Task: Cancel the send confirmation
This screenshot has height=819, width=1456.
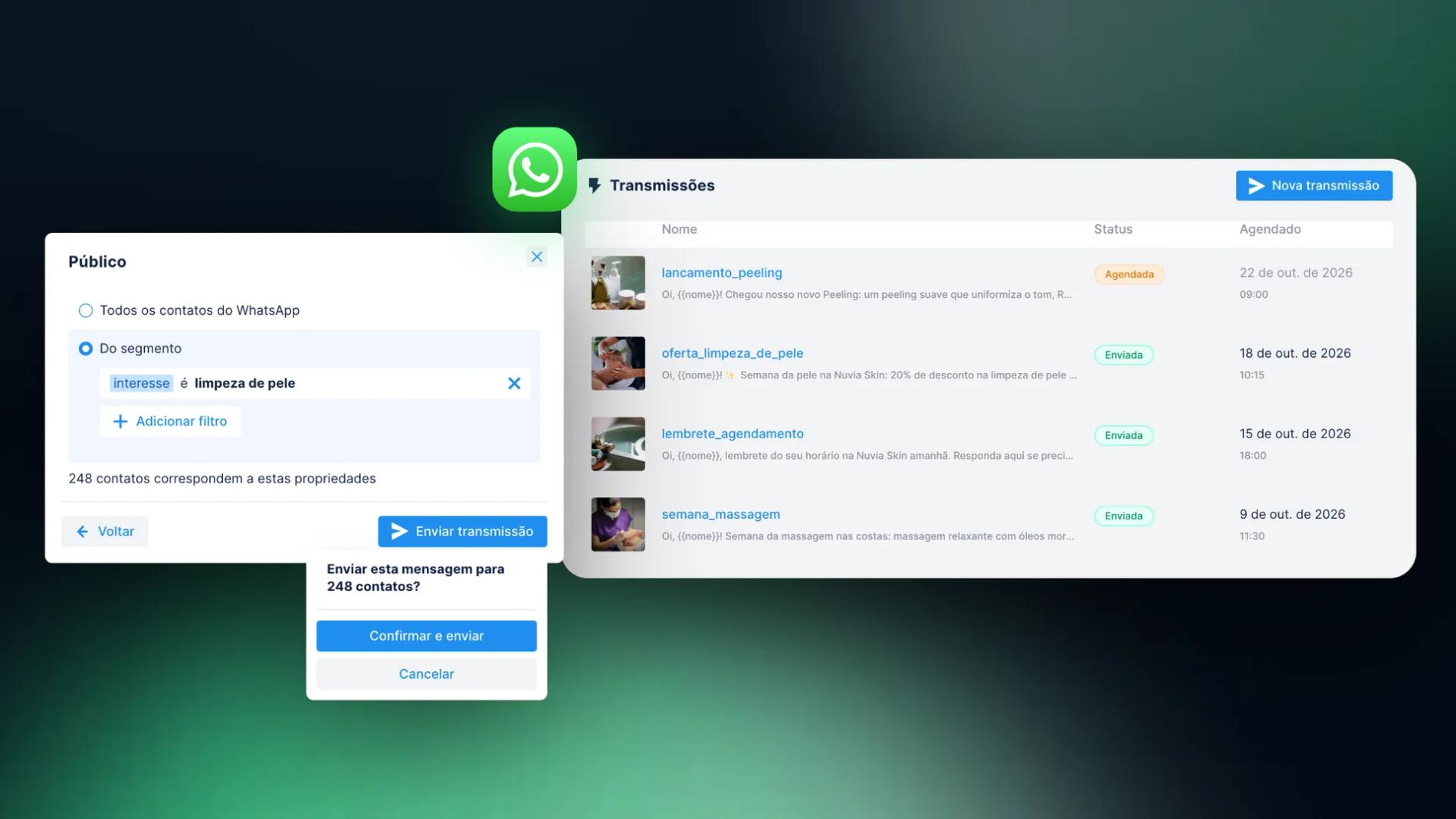Action: pos(426,674)
